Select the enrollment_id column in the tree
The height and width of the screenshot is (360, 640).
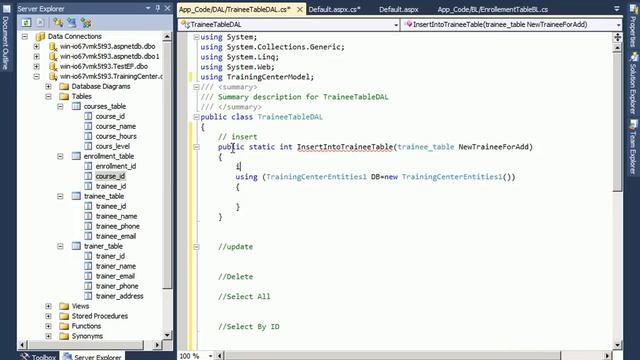coord(116,166)
